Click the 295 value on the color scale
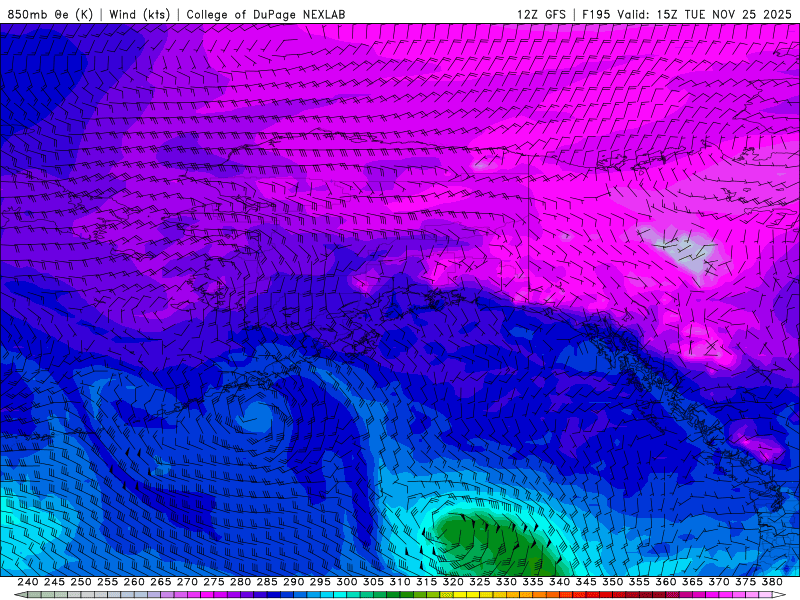Image resolution: width=800 pixels, height=600 pixels. (320, 582)
